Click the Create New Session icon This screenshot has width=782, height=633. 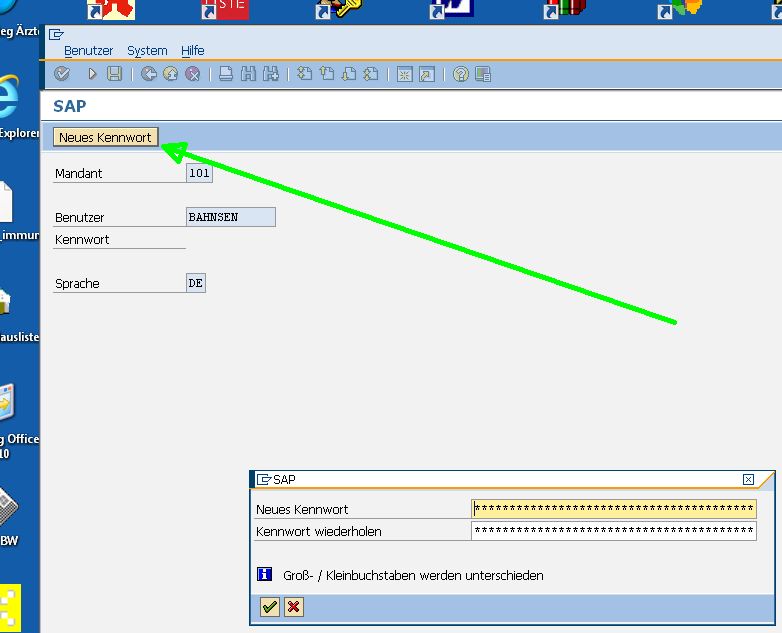[x=404, y=75]
